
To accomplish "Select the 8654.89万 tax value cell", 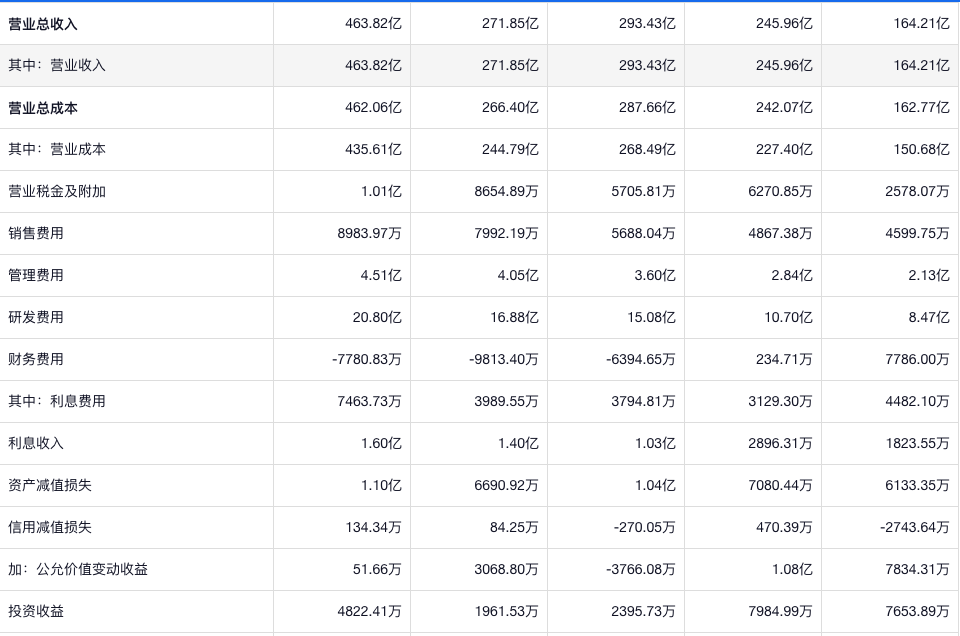I will (x=506, y=191).
